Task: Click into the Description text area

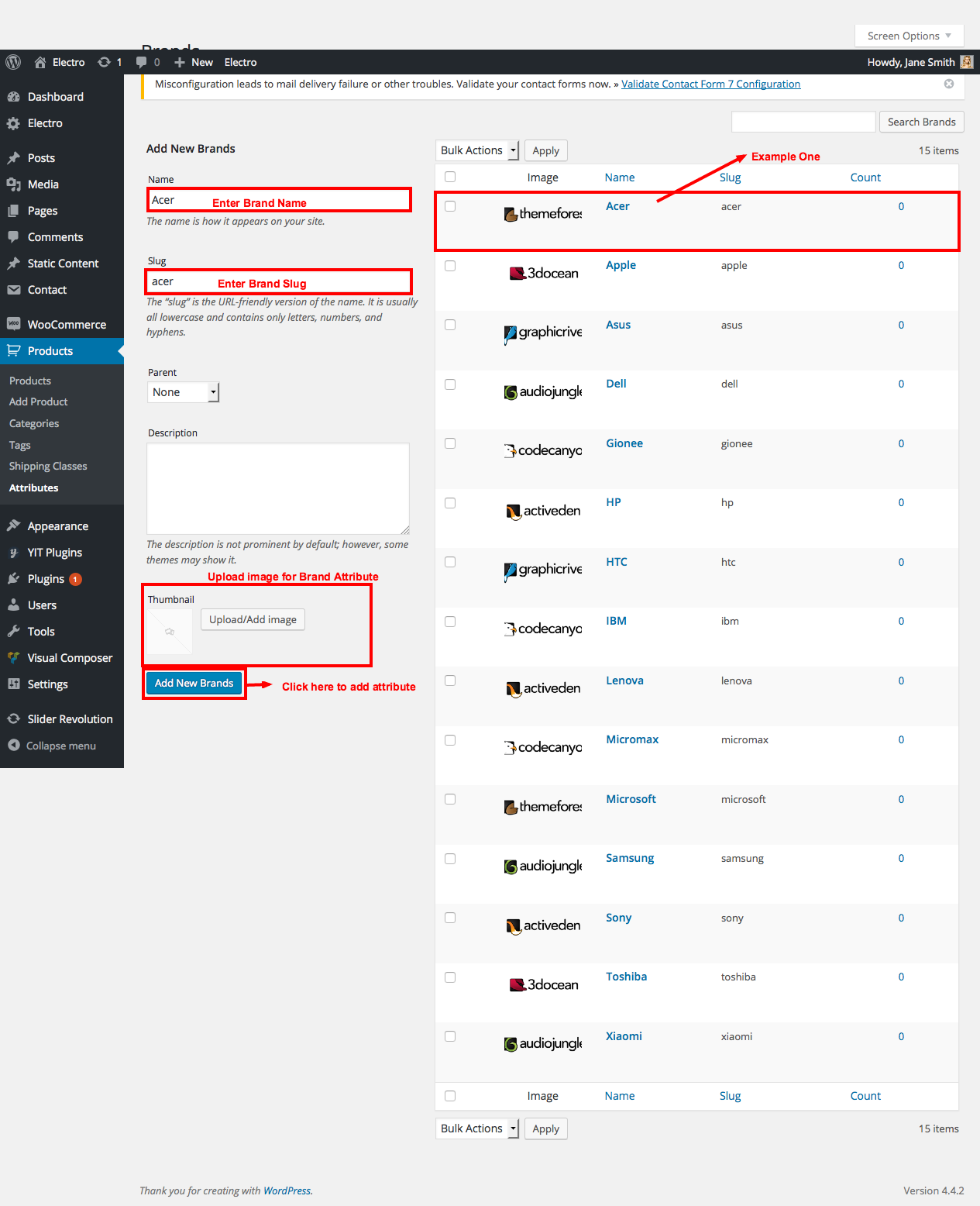Action: [278, 488]
